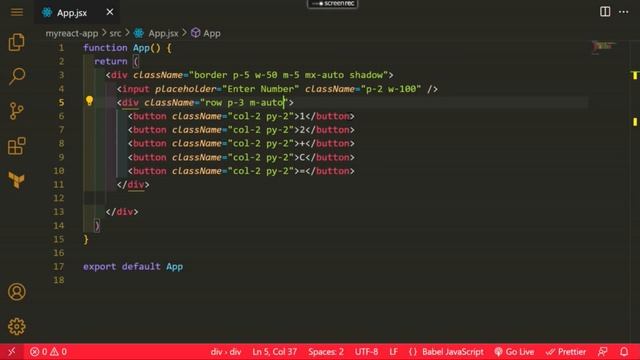Click the code minimap preview
The image size is (640, 360).
click(604, 47)
